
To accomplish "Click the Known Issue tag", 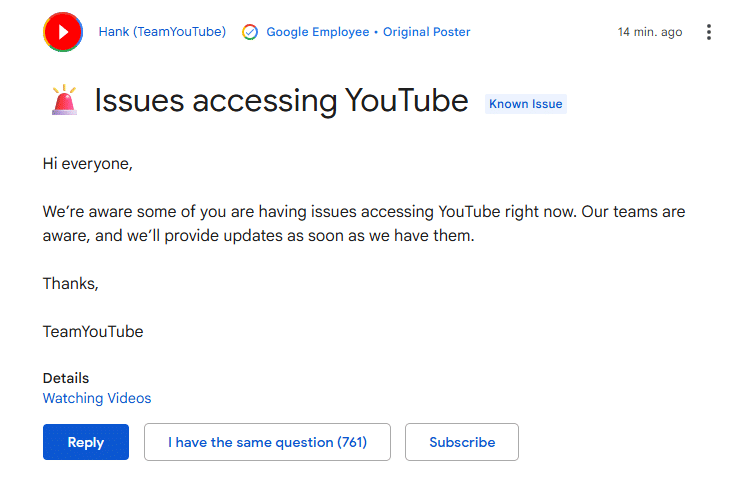I will click(x=525, y=104).
